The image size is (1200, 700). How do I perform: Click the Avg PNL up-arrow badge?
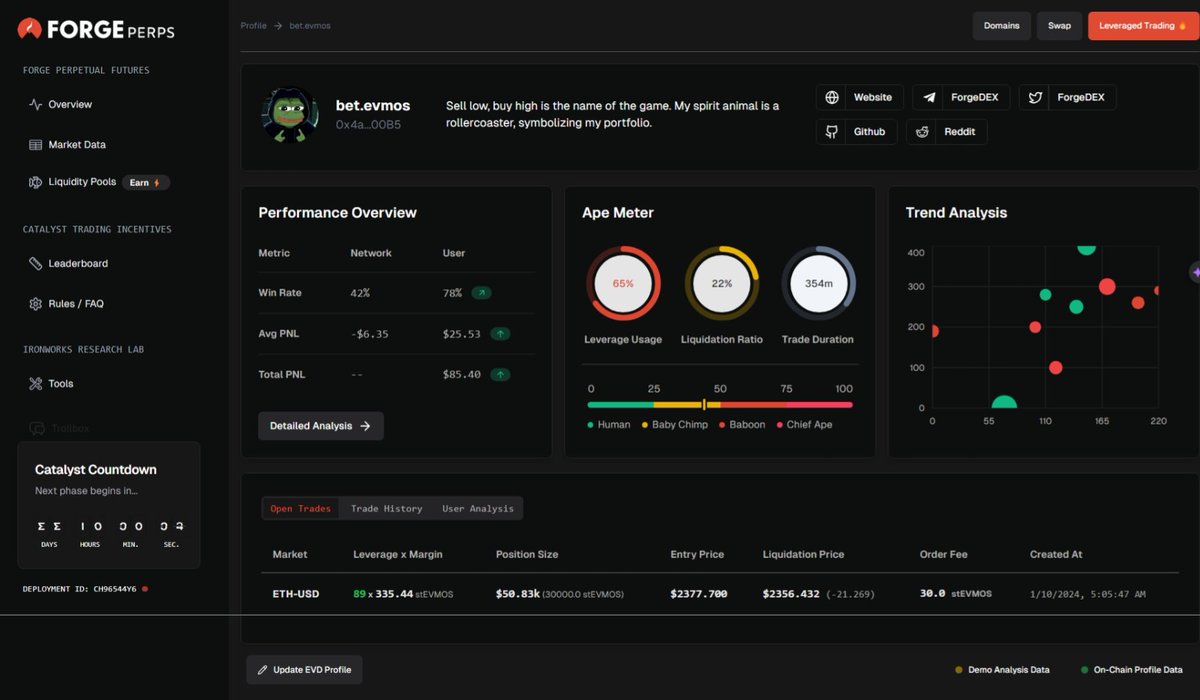click(499, 334)
